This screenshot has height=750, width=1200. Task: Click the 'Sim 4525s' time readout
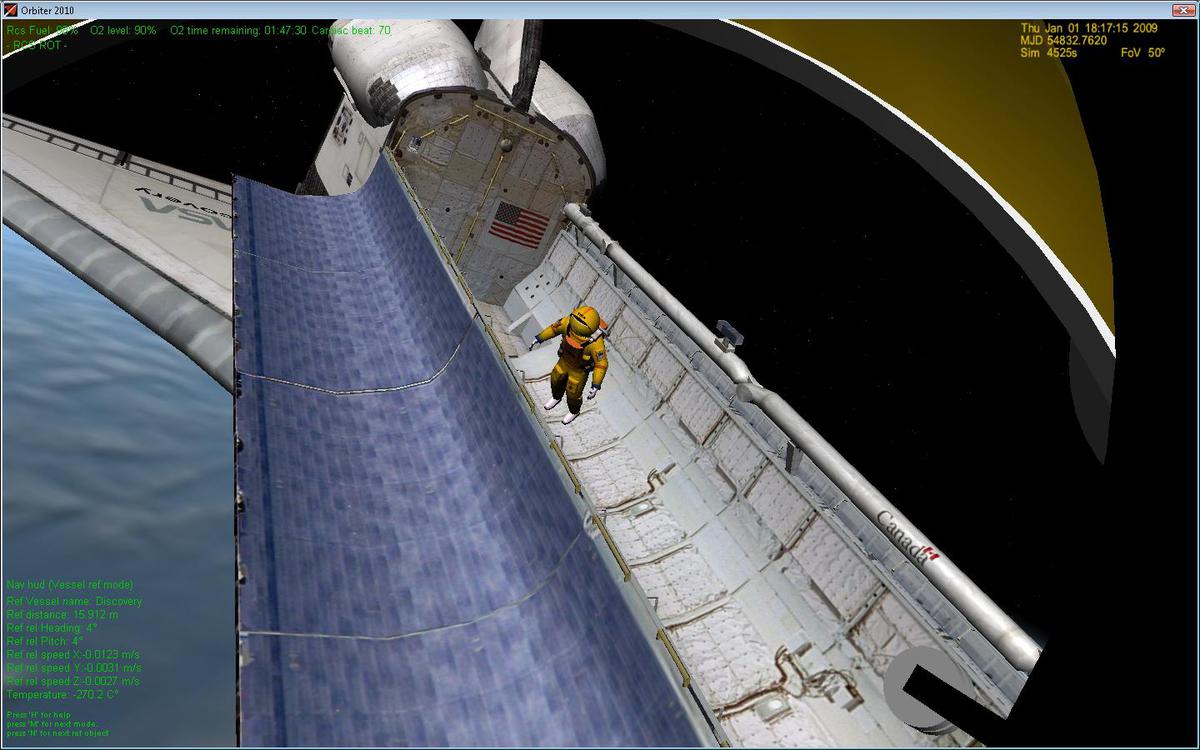pos(1048,53)
